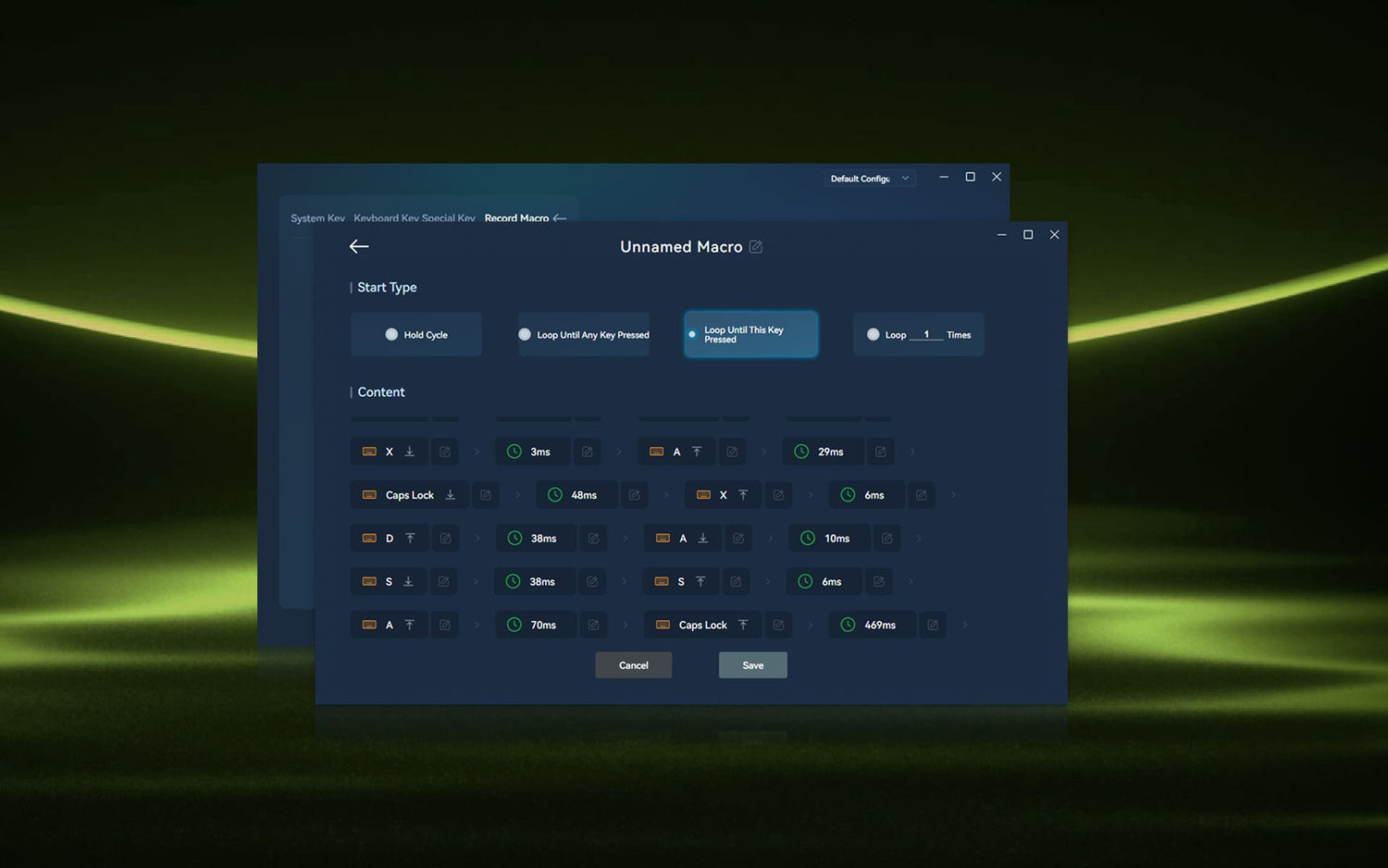Edit the 3ms delay entry
The height and width of the screenshot is (868, 1388).
tap(587, 452)
